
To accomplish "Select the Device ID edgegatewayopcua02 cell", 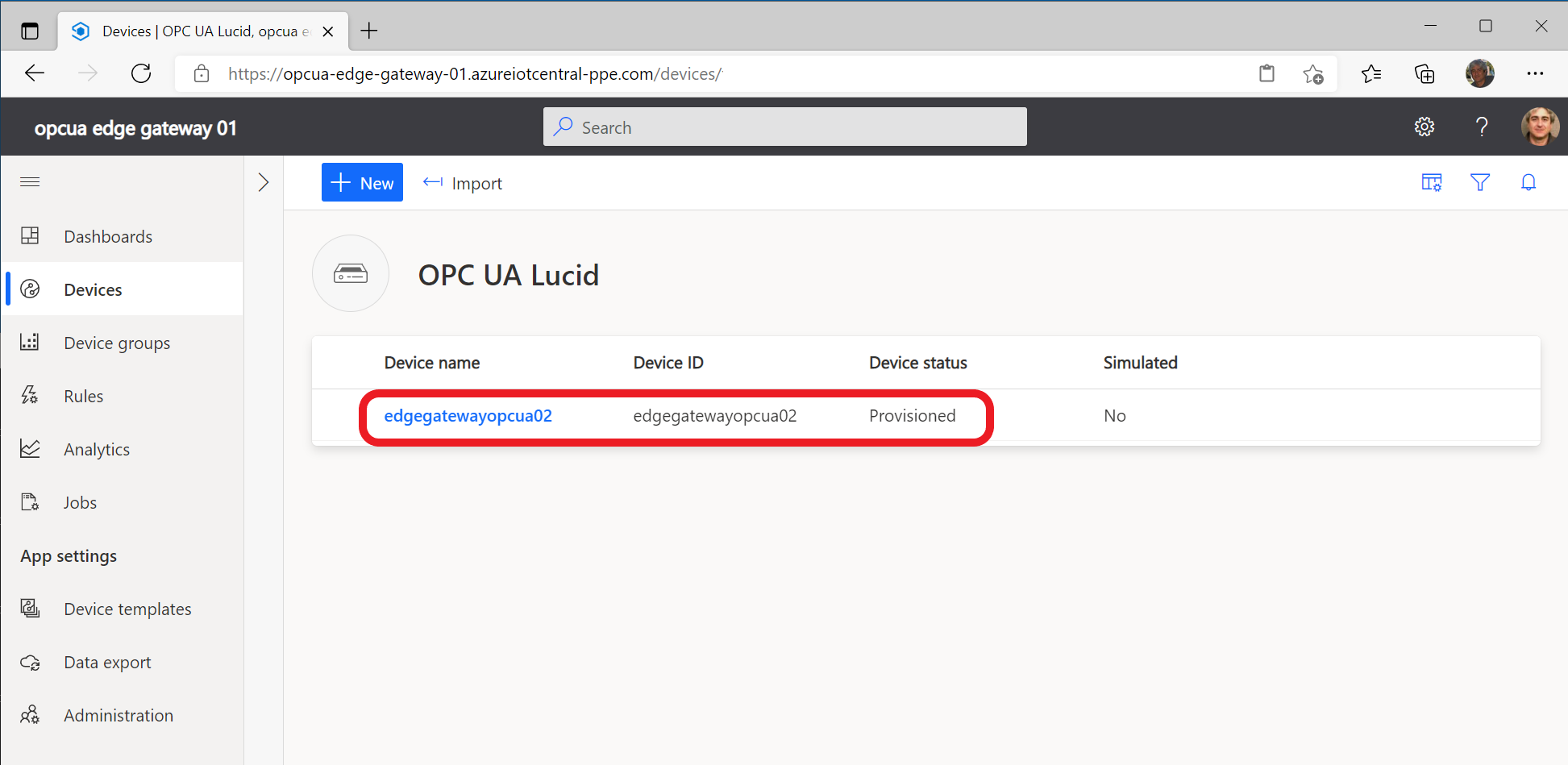I will click(715, 416).
